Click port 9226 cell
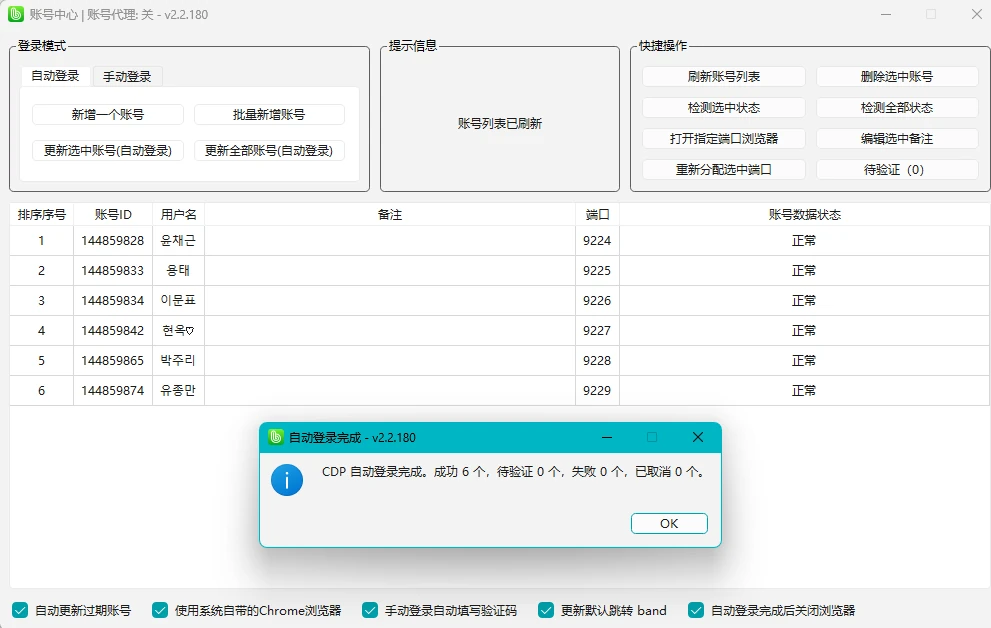Viewport: 991px width, 628px height. click(597, 301)
